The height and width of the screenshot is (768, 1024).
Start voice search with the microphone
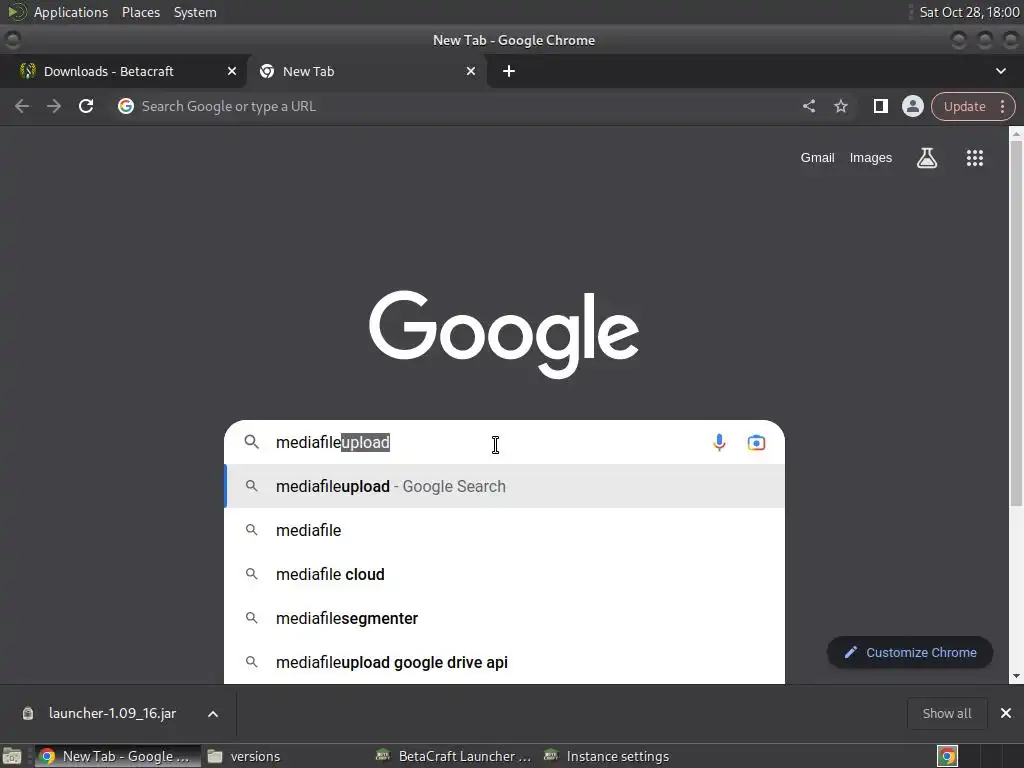point(719,443)
